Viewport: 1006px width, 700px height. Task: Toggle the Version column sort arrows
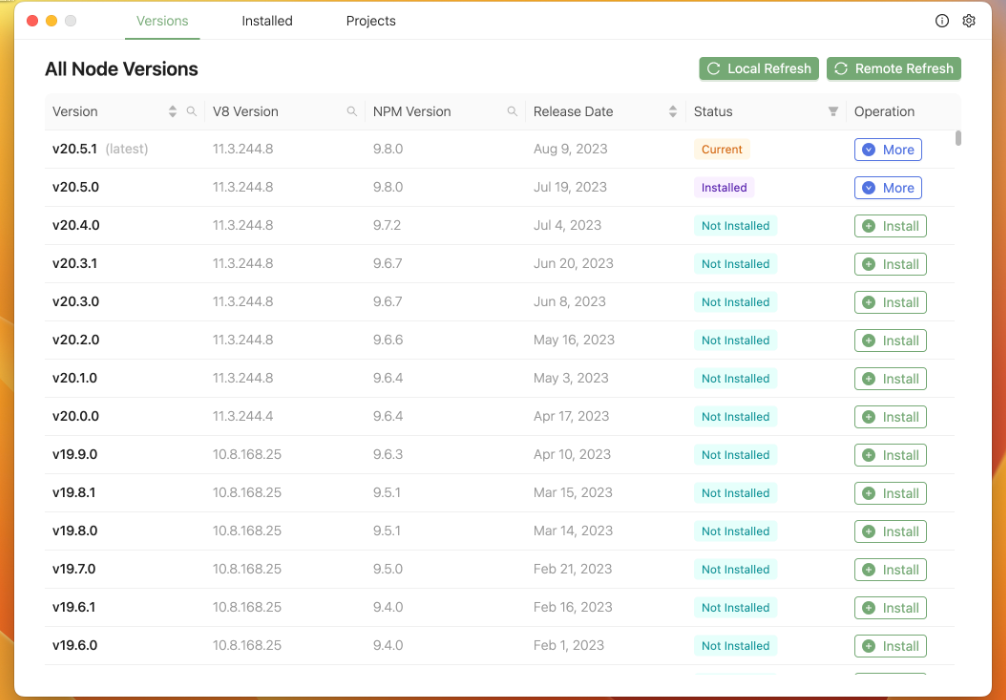pyautogui.click(x=173, y=112)
